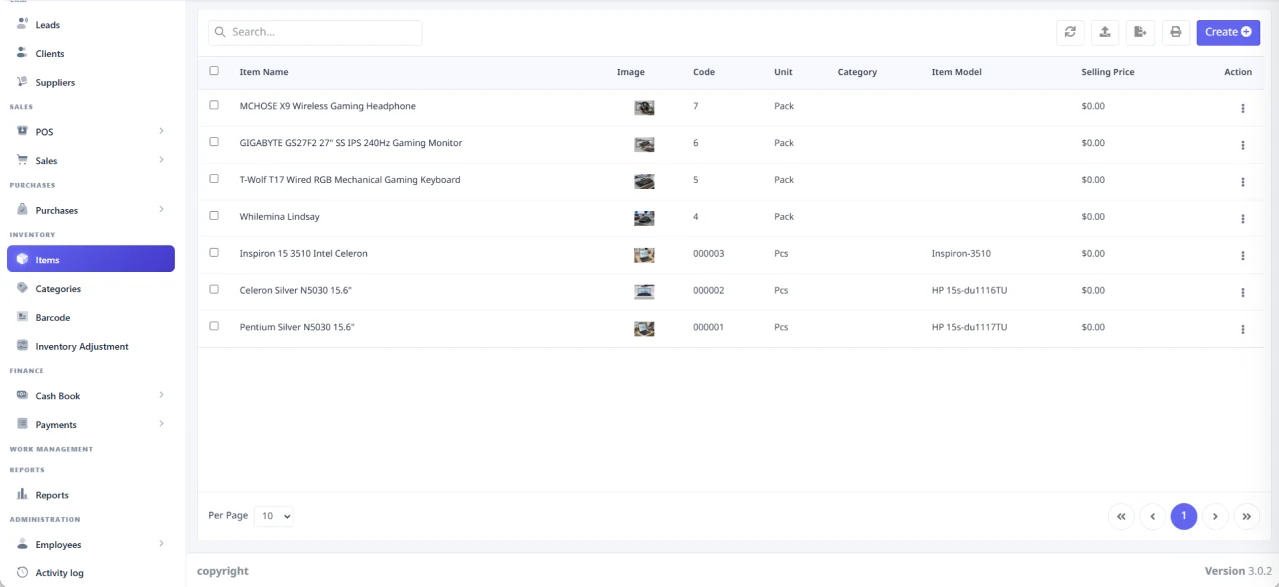Expand the Purchases submenu

[x=161, y=209]
